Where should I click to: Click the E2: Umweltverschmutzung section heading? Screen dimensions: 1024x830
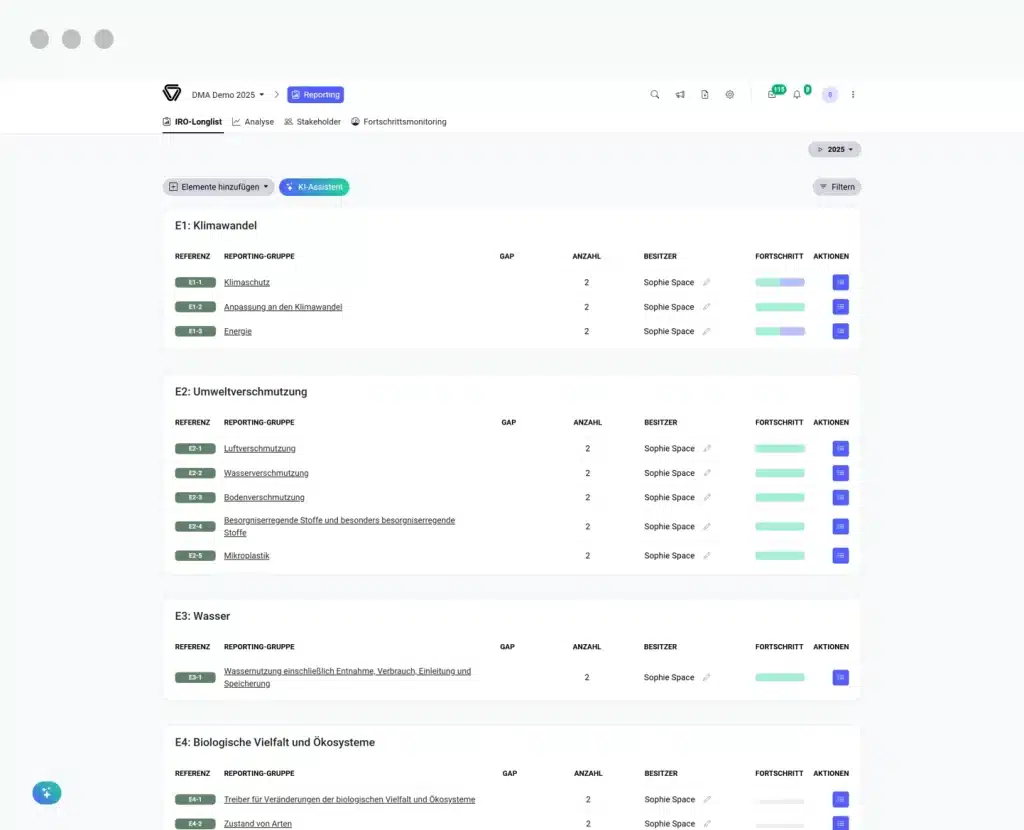click(241, 392)
